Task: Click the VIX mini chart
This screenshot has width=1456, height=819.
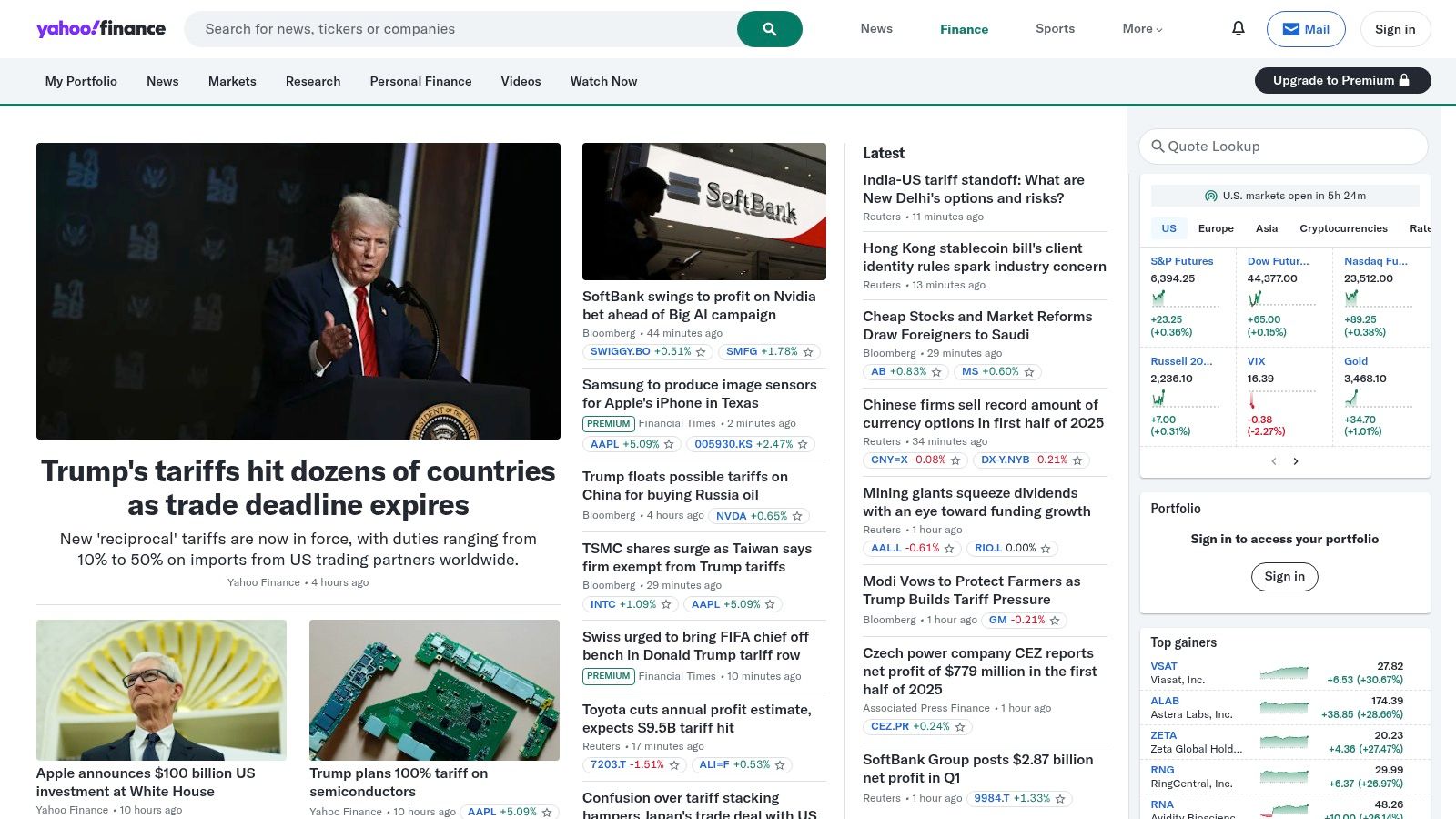Action: 1281,399
